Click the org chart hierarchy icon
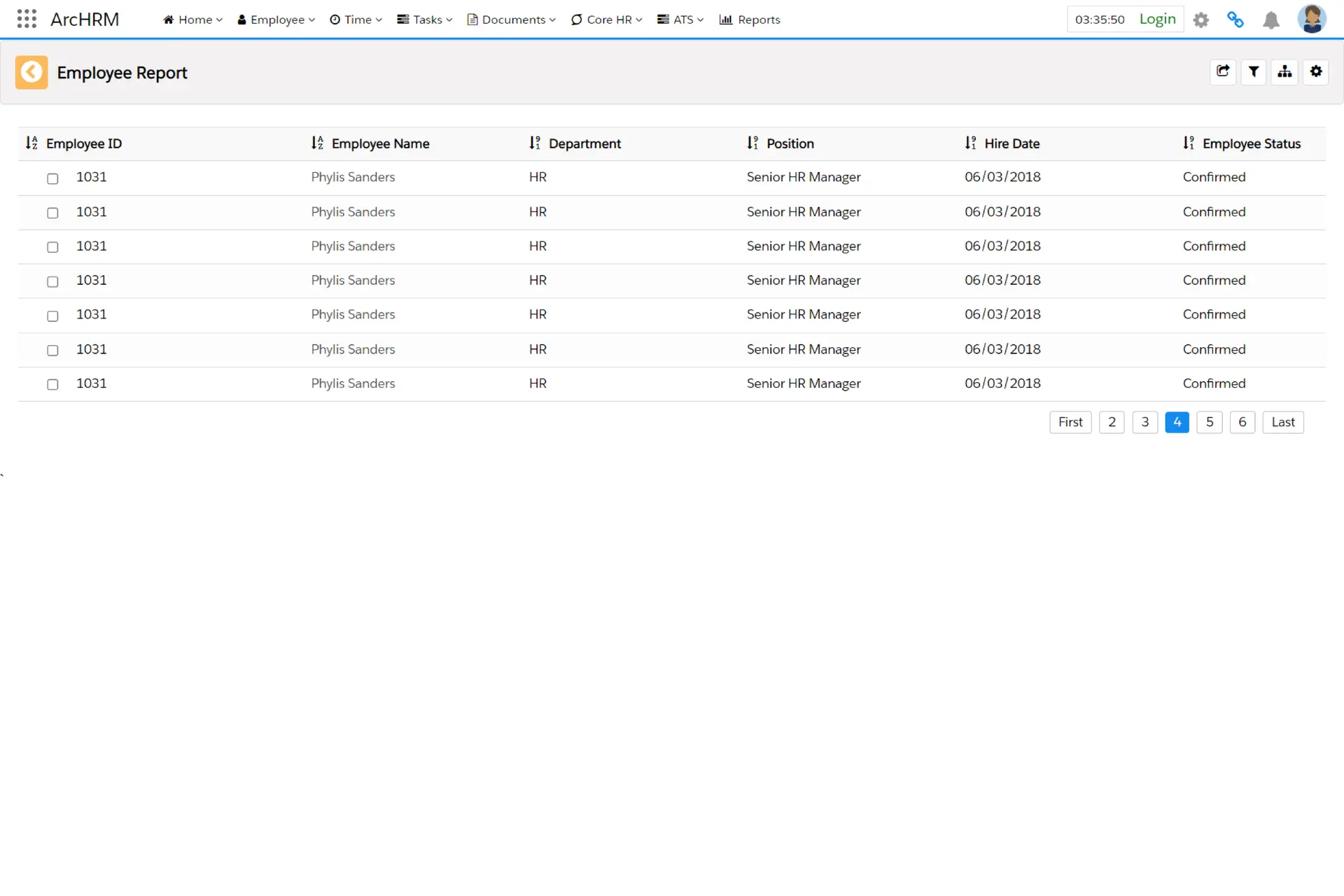 pos(1284,71)
